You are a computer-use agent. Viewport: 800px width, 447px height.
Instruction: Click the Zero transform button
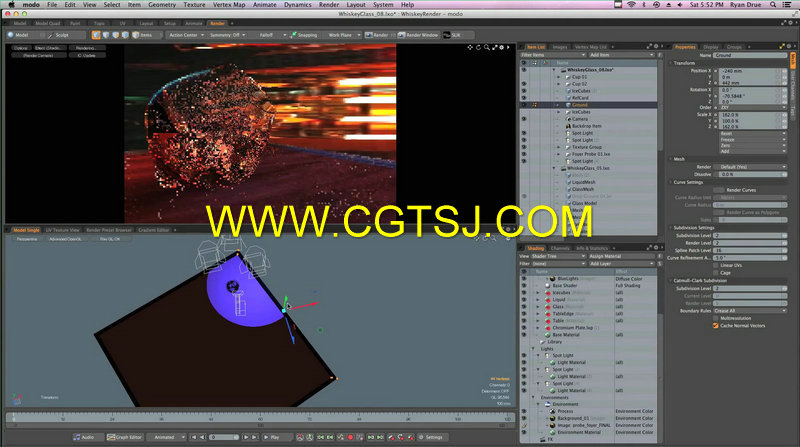[x=752, y=145]
